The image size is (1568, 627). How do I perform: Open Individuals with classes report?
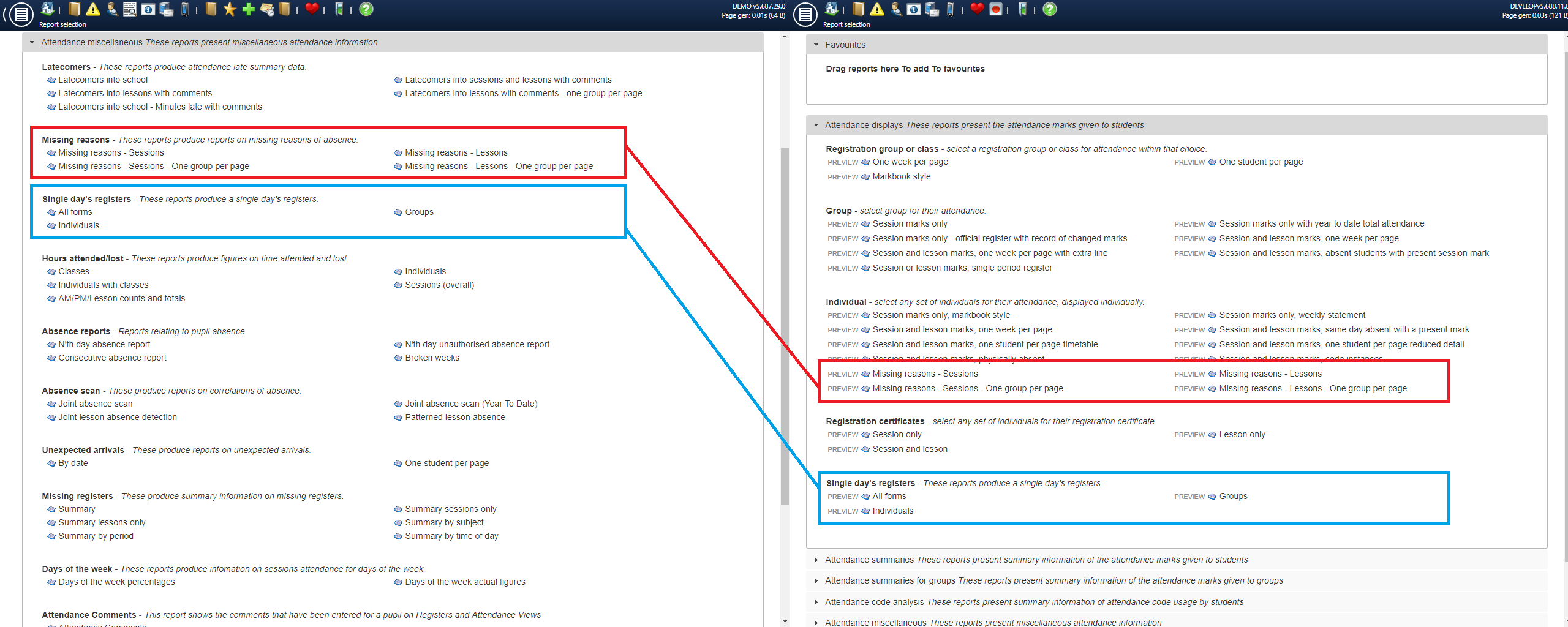coord(103,285)
